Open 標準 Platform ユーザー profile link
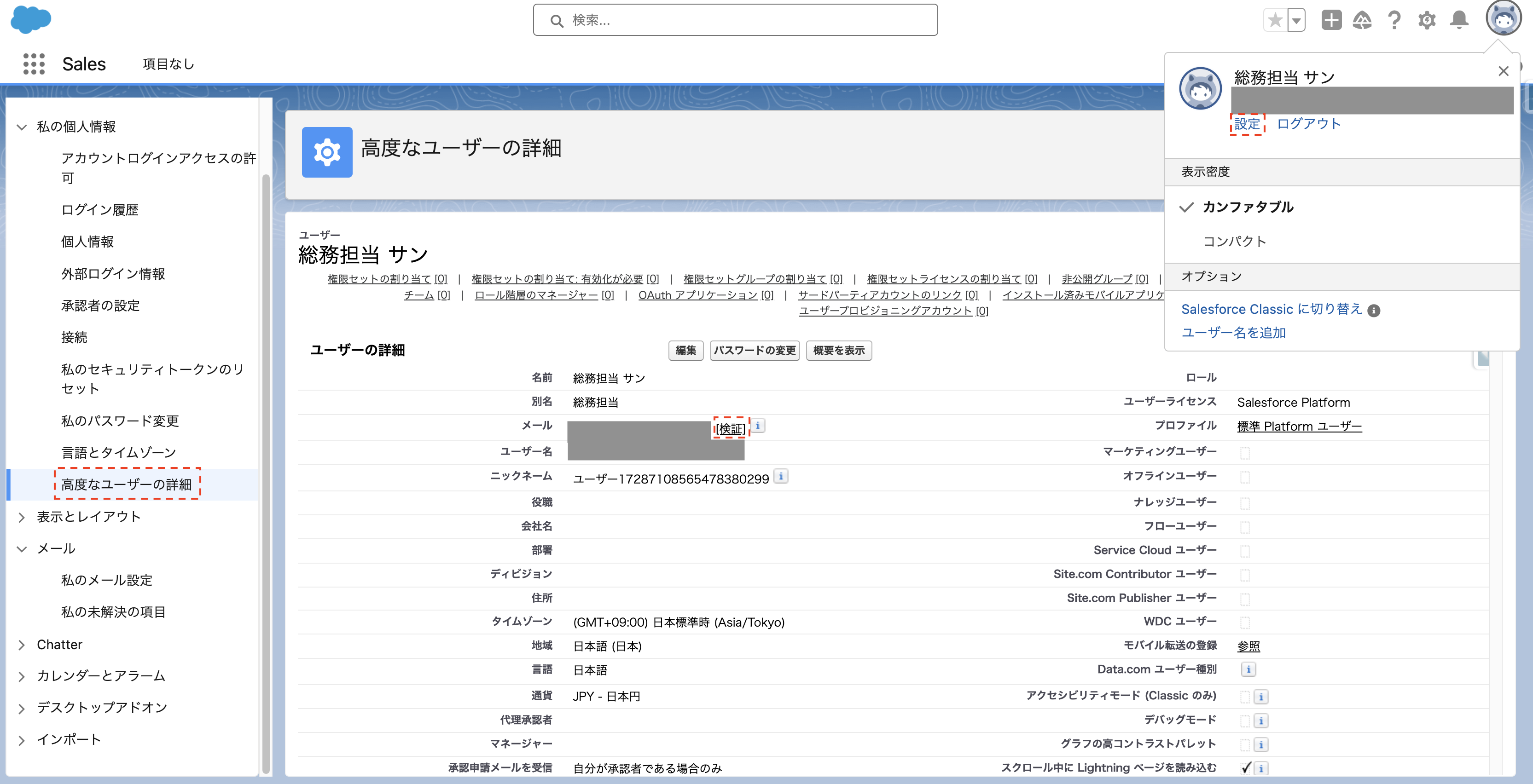This screenshot has width=1533, height=784. (1299, 427)
